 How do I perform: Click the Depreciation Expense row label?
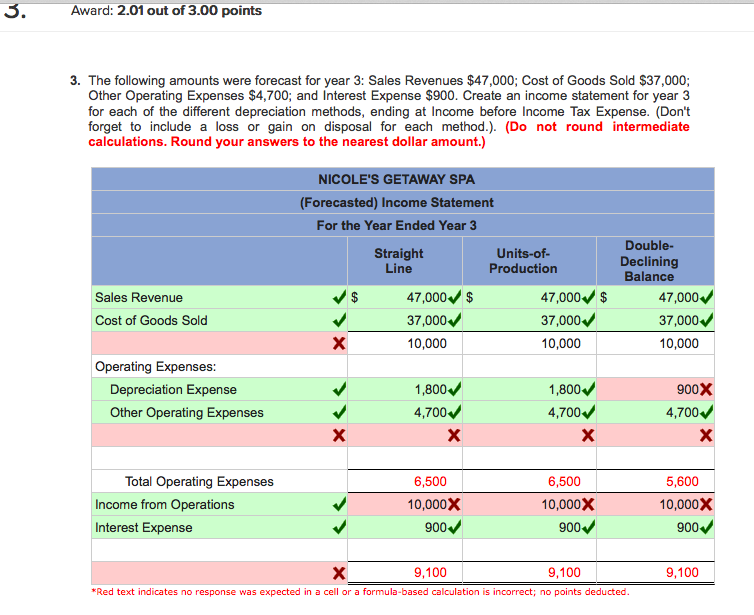[x=173, y=389]
